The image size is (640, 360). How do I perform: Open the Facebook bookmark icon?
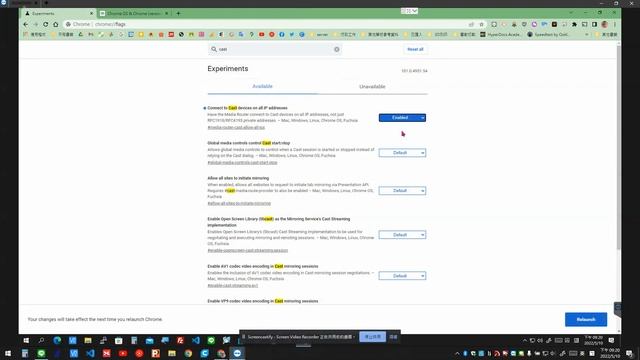point(282,35)
